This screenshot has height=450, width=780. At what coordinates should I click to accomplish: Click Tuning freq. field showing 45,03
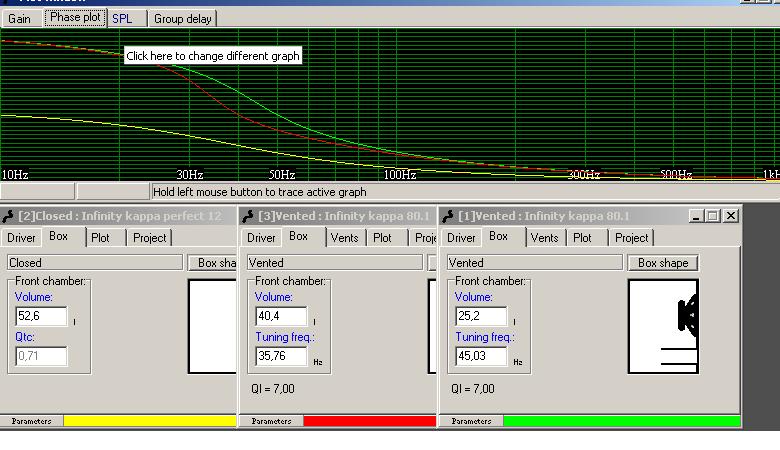(480, 356)
